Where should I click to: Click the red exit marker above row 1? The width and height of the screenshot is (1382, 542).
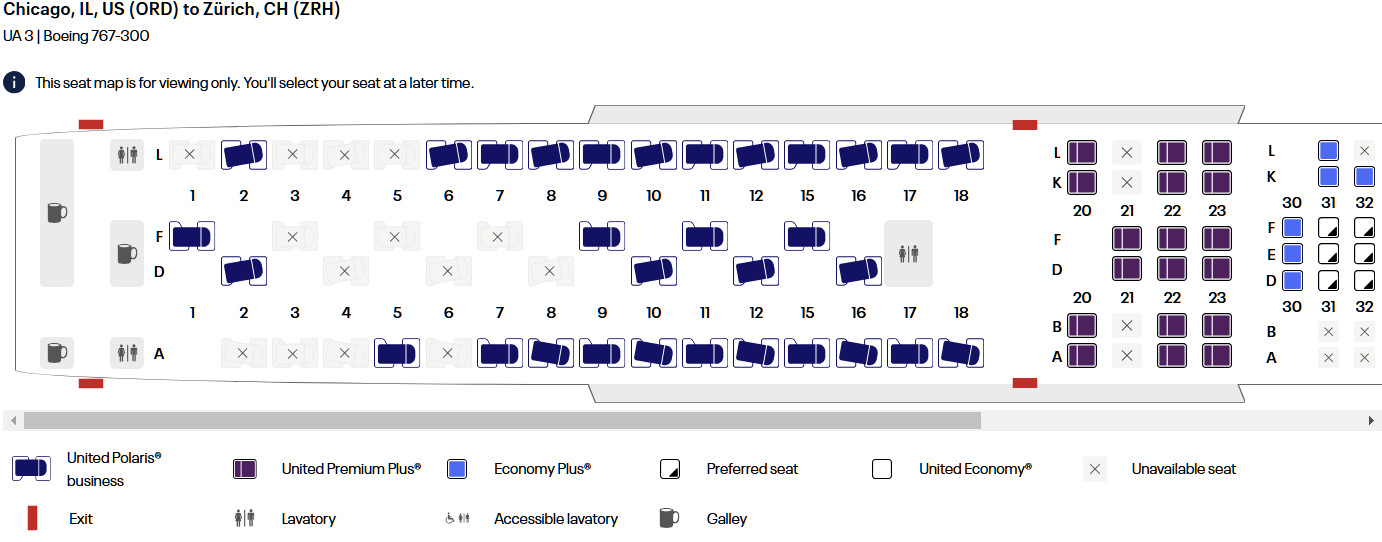[x=91, y=125]
